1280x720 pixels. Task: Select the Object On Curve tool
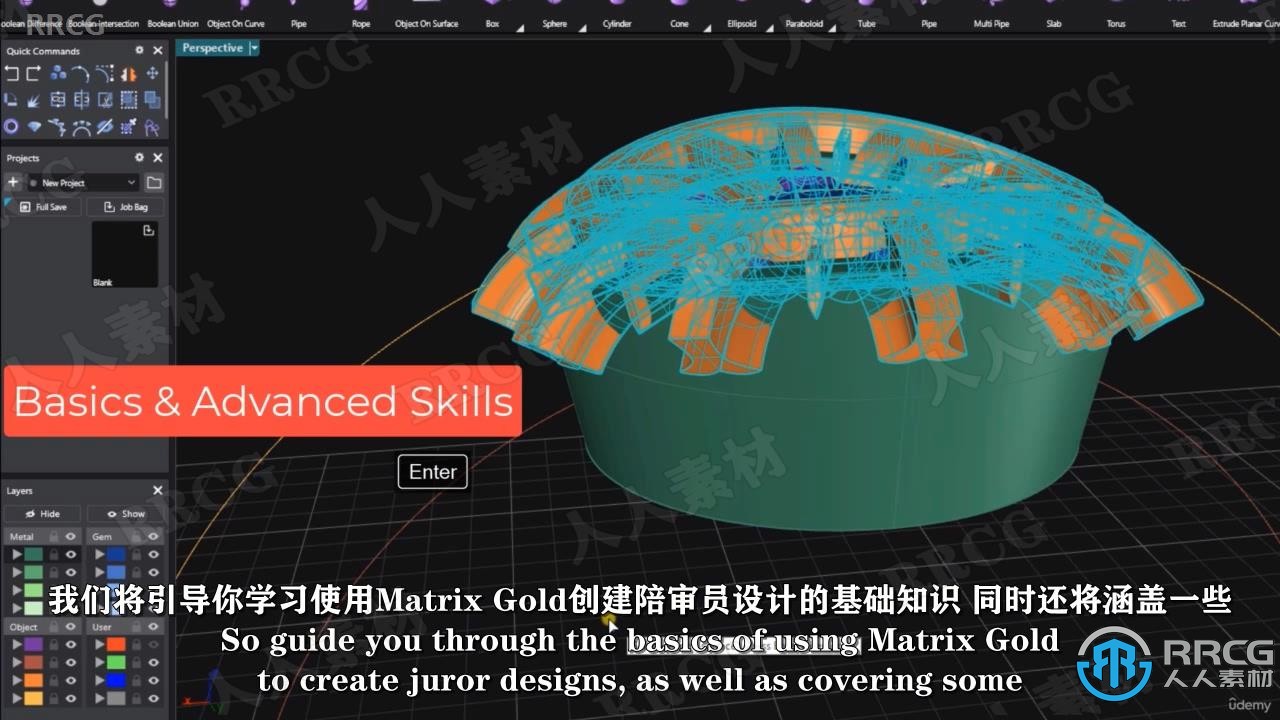236,16
